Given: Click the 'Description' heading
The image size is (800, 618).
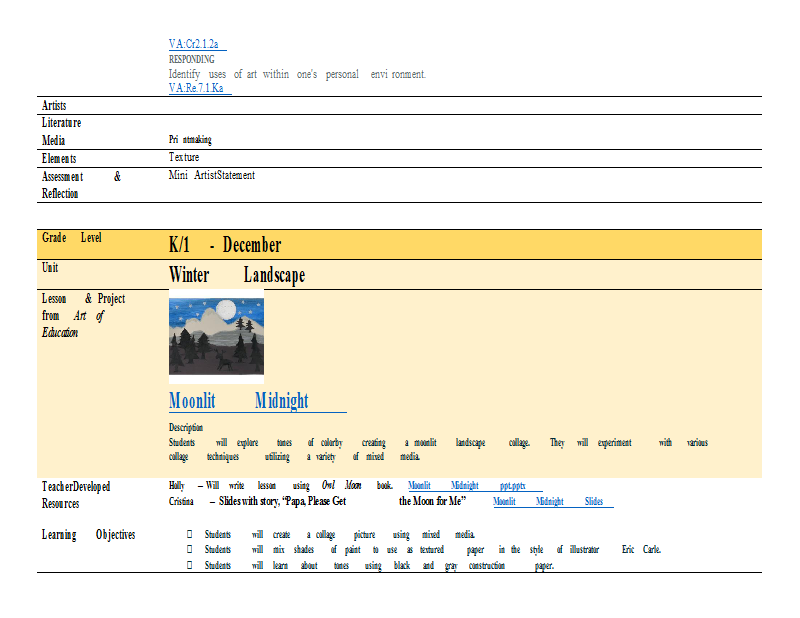Looking at the screenshot, I should click(x=186, y=427).
